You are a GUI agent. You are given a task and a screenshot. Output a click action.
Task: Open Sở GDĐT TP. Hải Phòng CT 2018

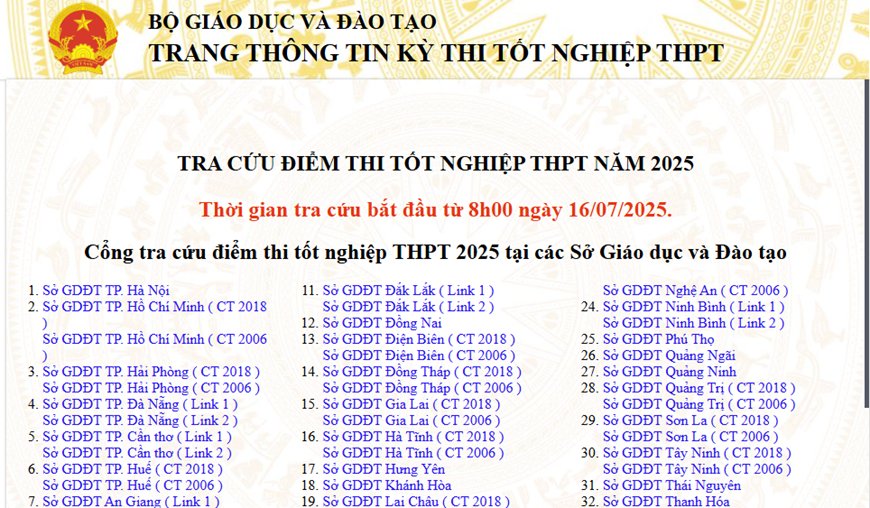point(151,372)
